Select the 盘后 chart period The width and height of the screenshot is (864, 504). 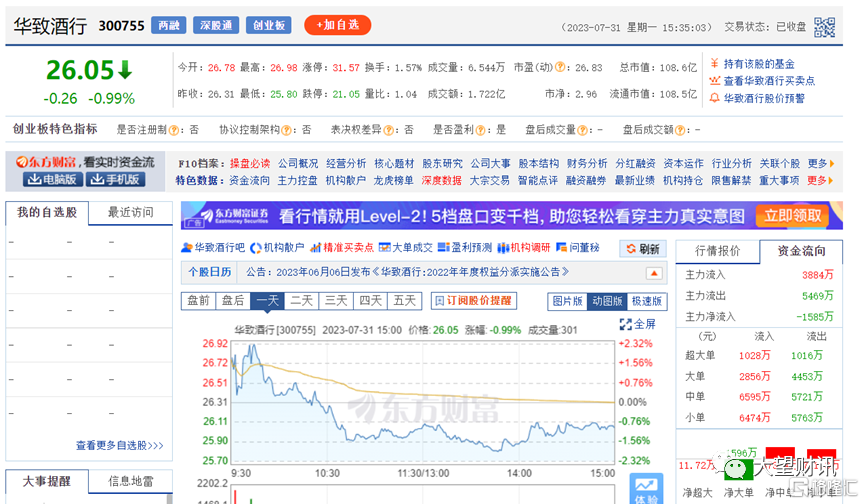click(x=233, y=301)
